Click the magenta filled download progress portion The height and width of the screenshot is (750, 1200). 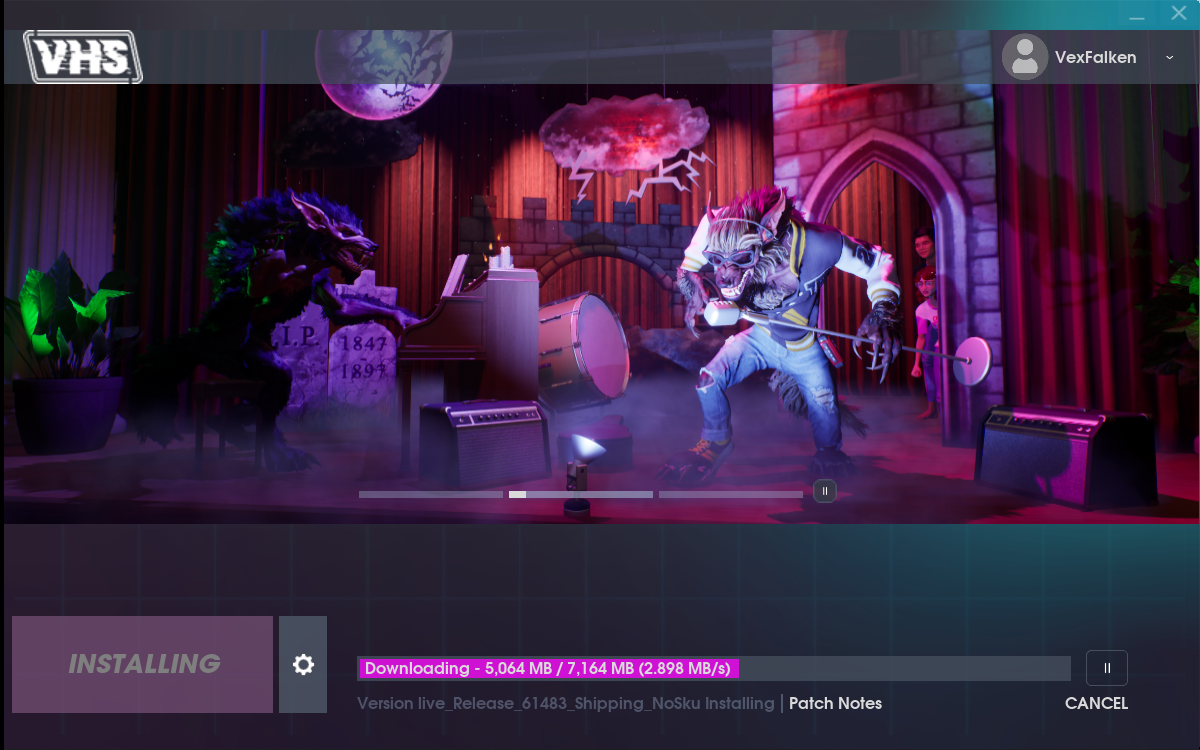click(548, 668)
